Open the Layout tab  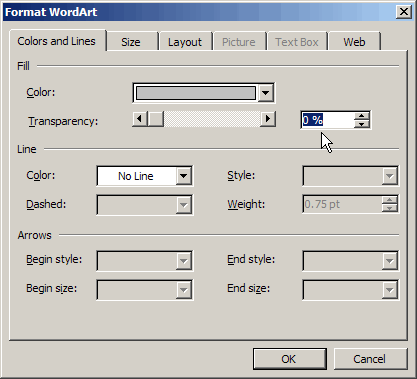click(185, 42)
